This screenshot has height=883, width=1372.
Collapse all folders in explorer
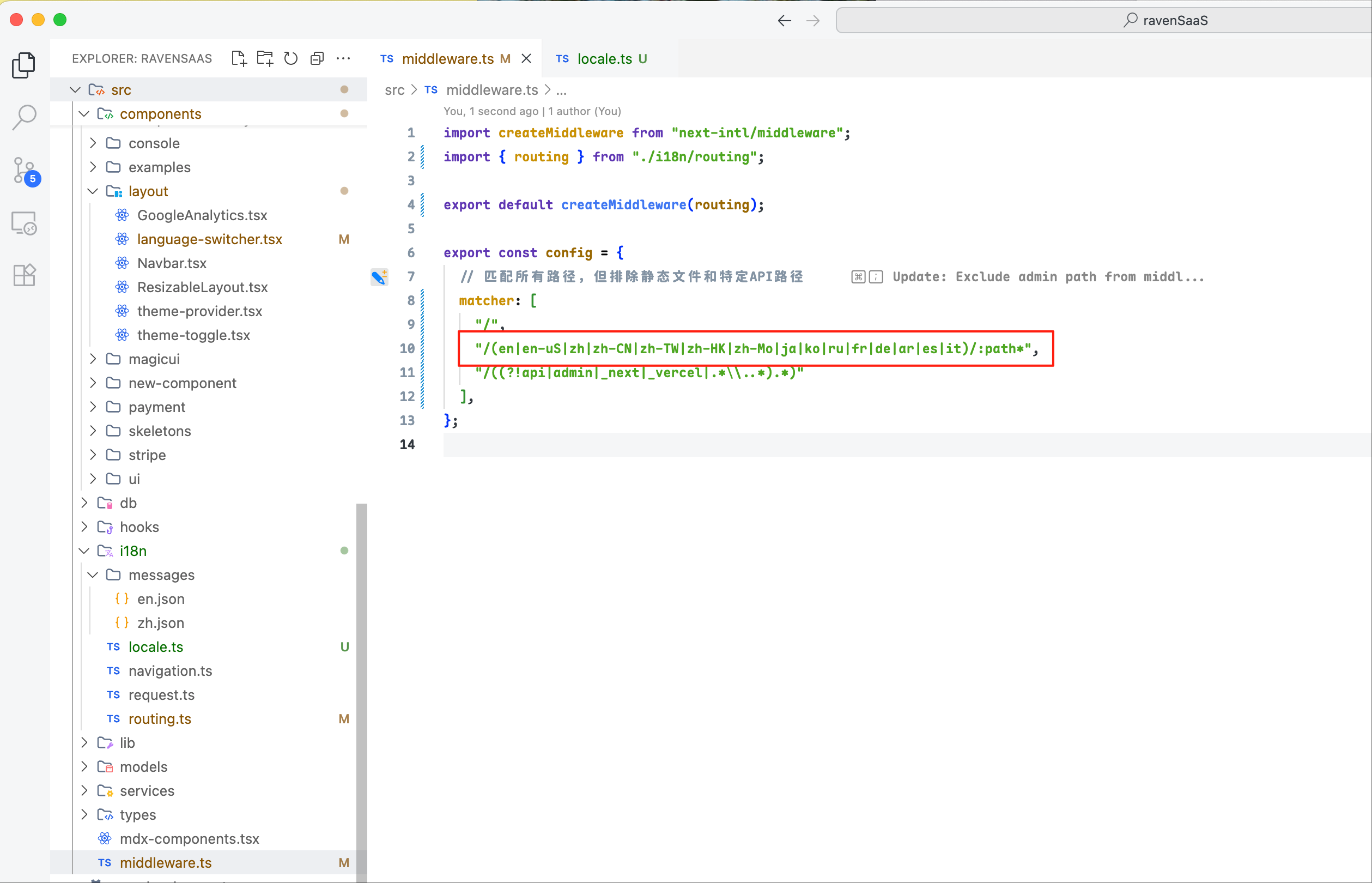pos(317,58)
